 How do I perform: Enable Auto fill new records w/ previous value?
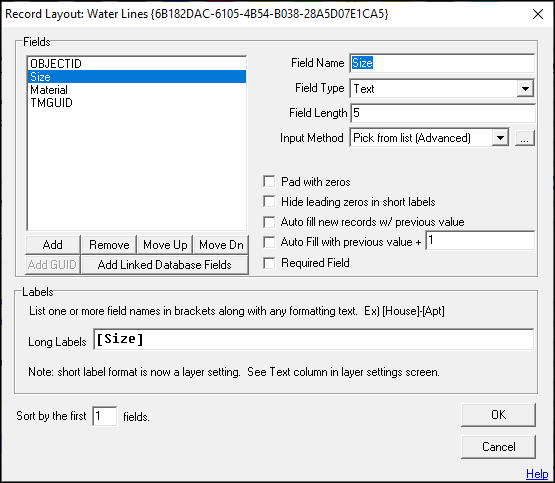point(269,222)
